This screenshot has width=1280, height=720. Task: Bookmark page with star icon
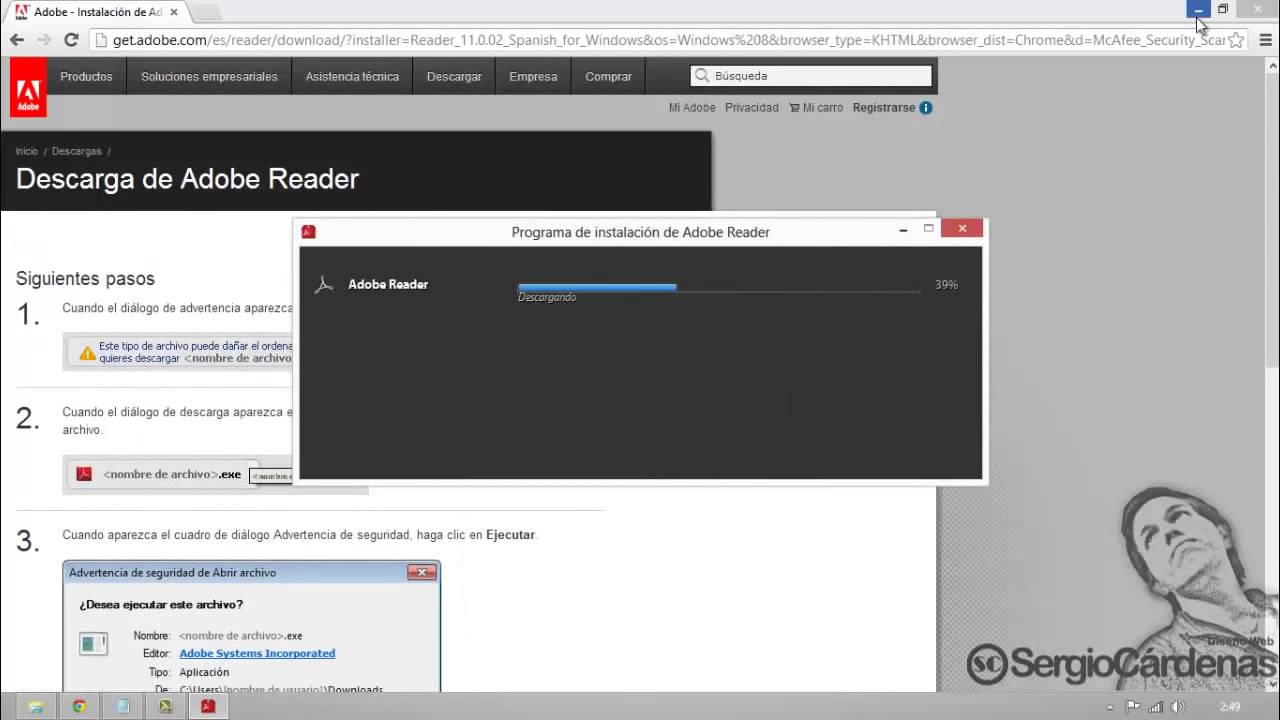tap(1236, 40)
